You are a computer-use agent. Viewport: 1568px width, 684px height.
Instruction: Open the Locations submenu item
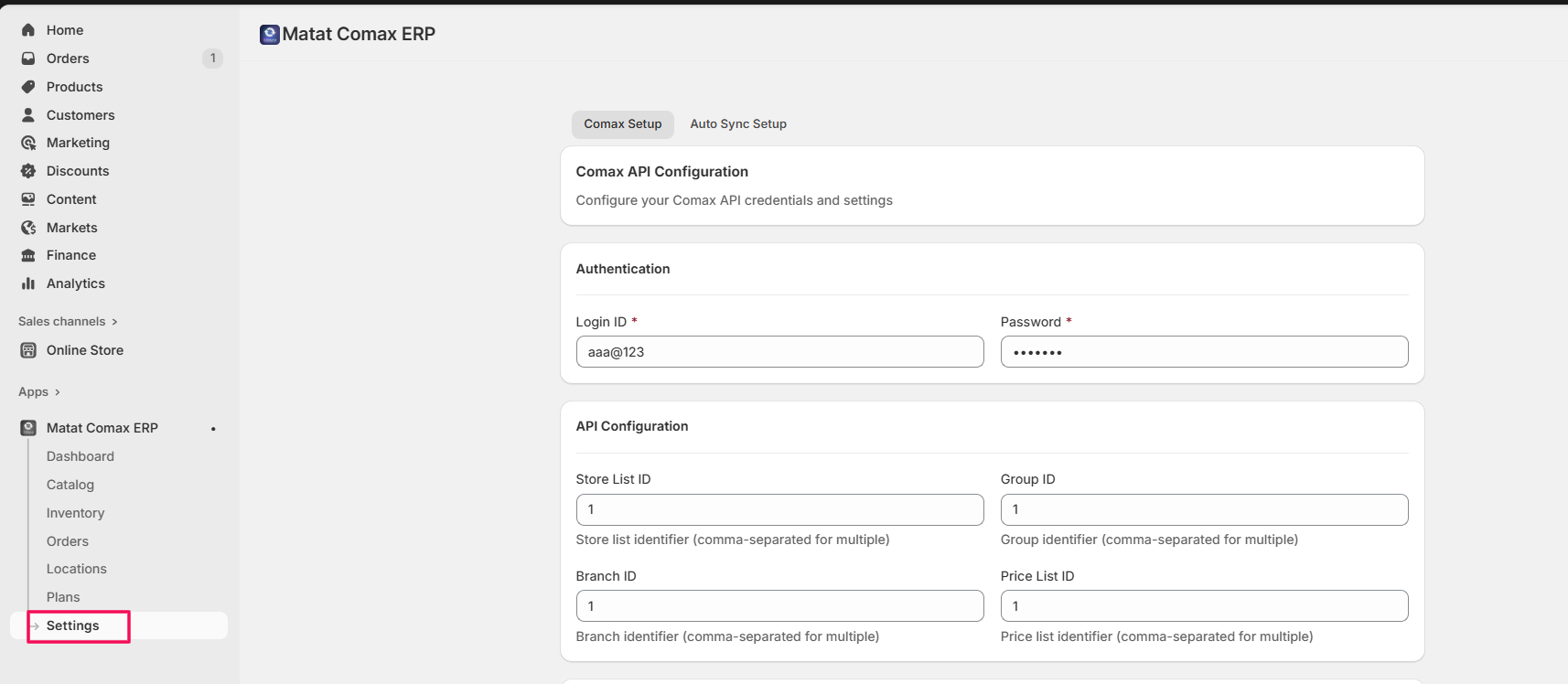[77, 569]
